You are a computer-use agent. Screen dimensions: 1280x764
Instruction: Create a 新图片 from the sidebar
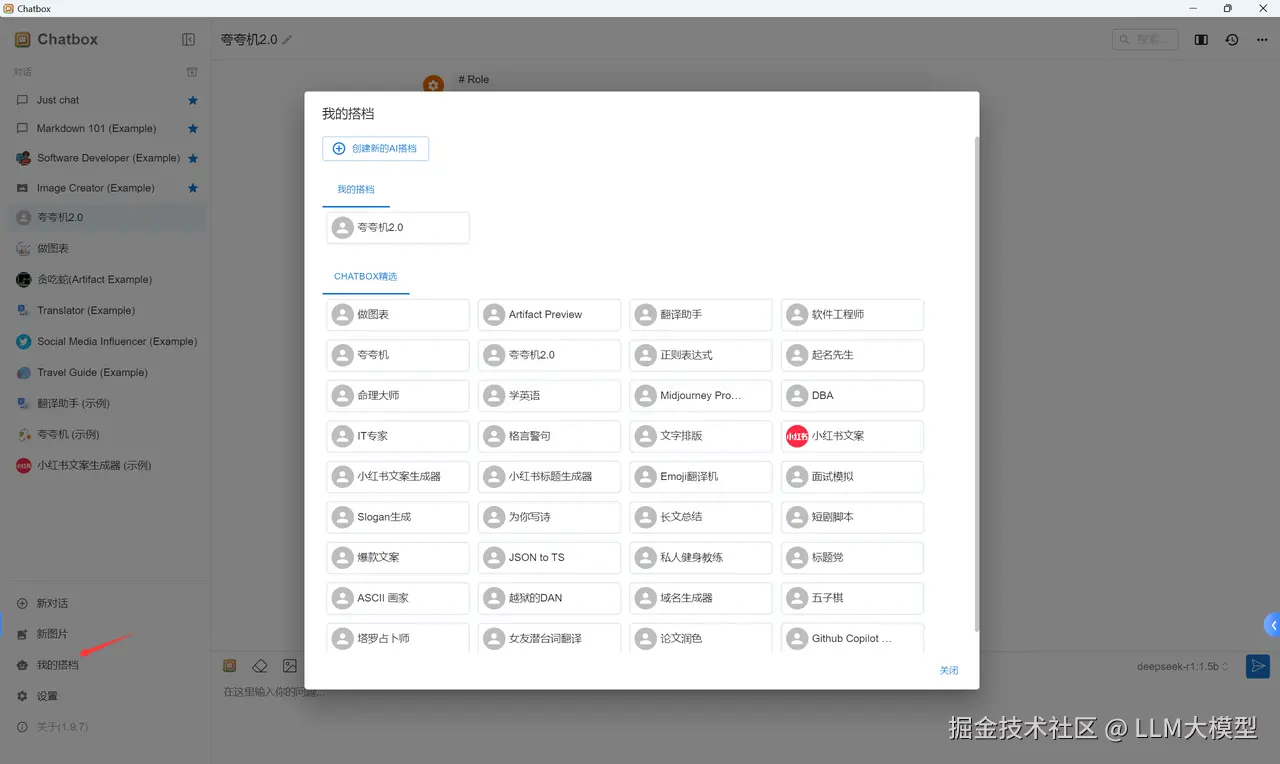(106, 634)
